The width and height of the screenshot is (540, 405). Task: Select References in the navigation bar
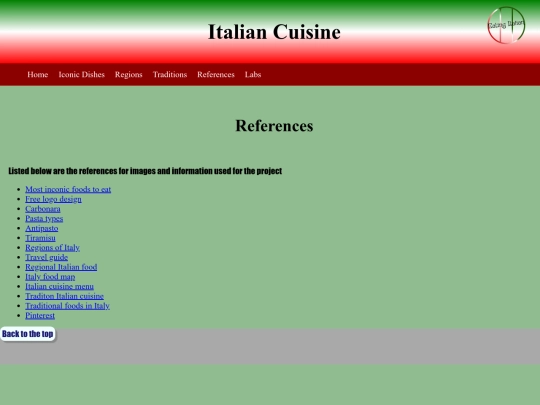[216, 74]
